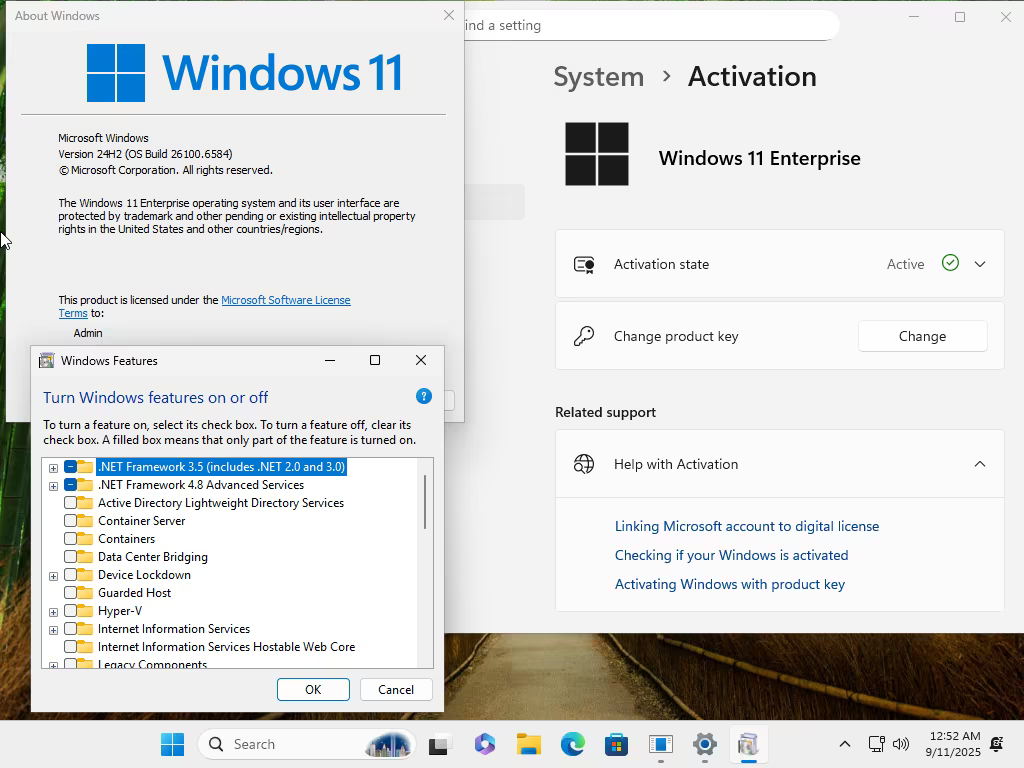1024x768 pixels.
Task: Click the product key icon
Action: (584, 336)
